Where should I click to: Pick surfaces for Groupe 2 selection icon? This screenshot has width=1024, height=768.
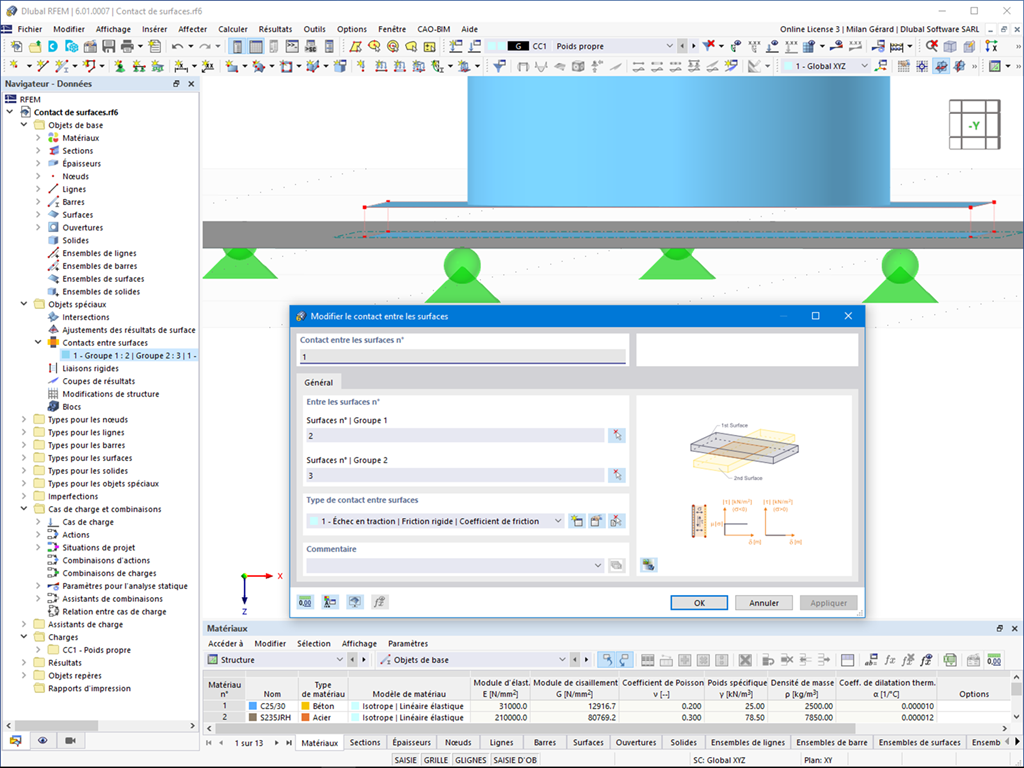616,475
